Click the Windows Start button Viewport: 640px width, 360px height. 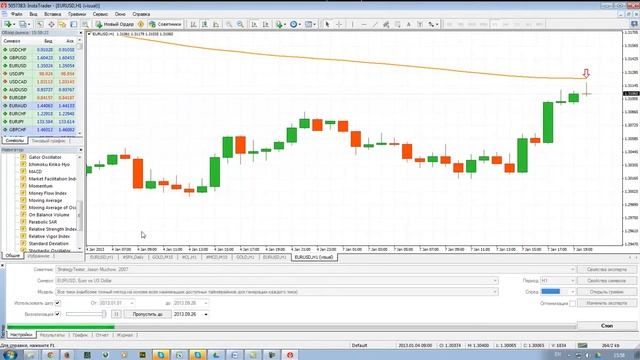pos(9,355)
